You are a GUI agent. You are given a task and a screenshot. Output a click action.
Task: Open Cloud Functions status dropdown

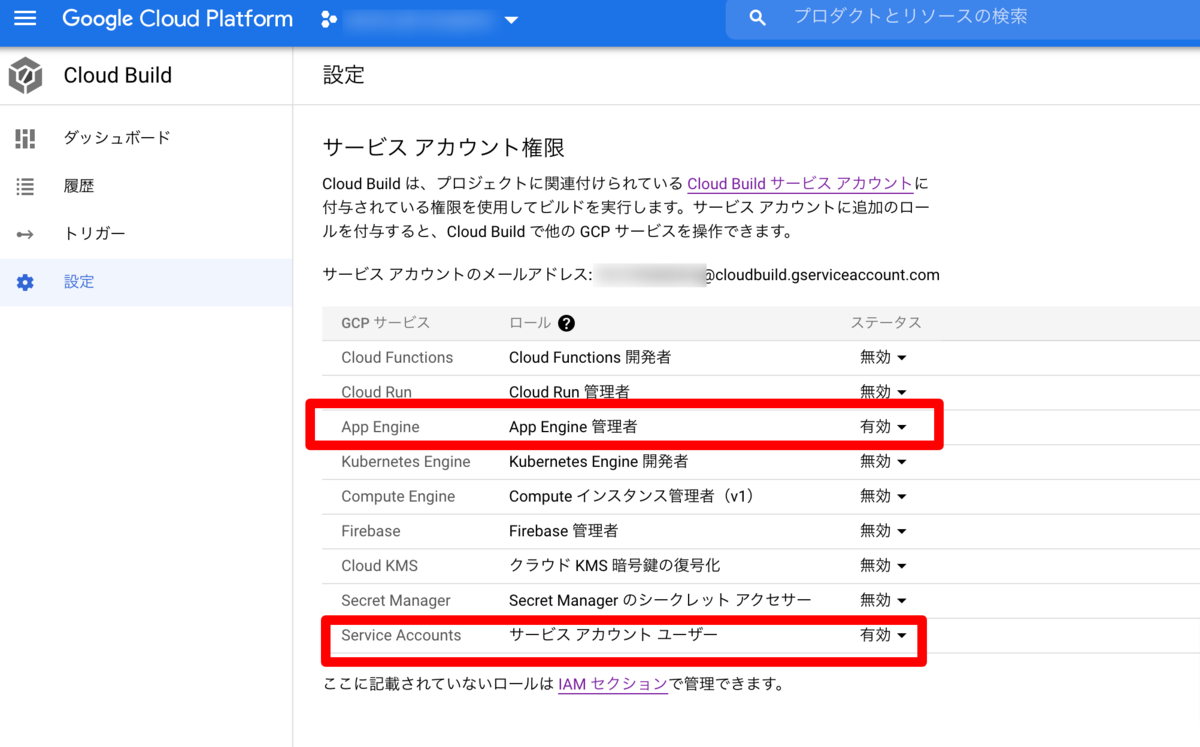[883, 357]
